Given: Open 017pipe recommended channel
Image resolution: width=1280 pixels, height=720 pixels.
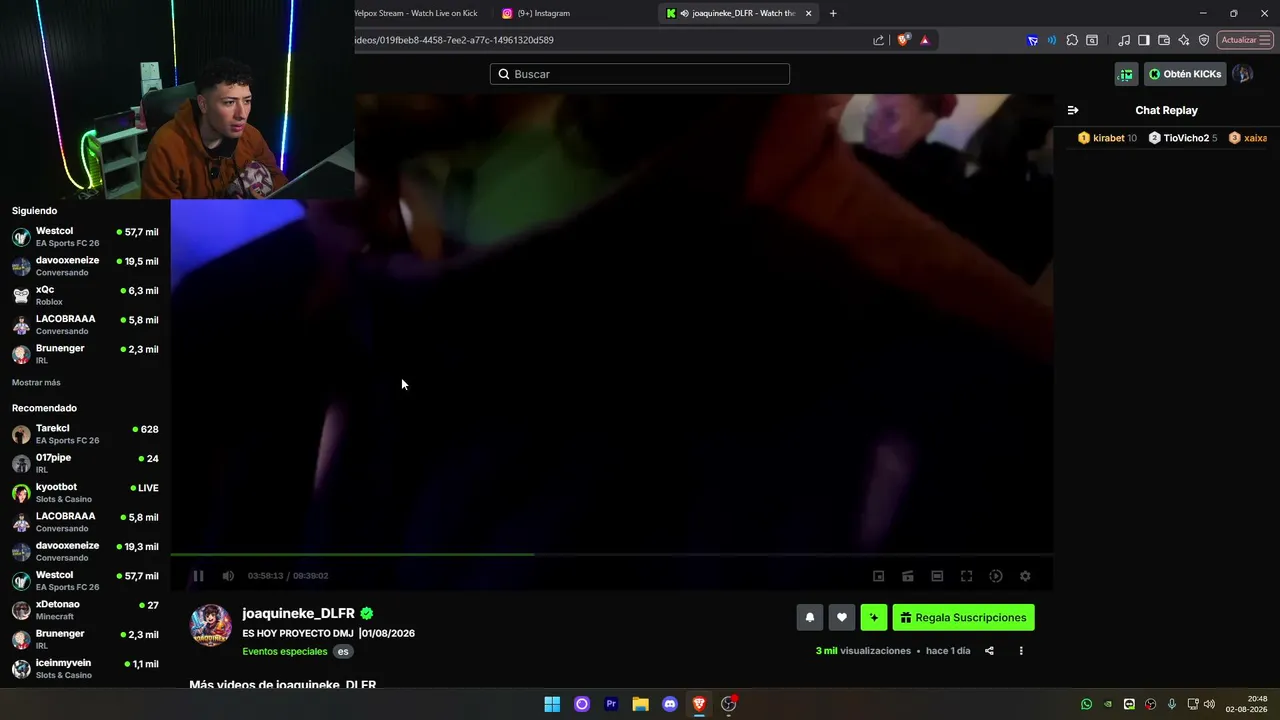Looking at the screenshot, I should 85,463.
